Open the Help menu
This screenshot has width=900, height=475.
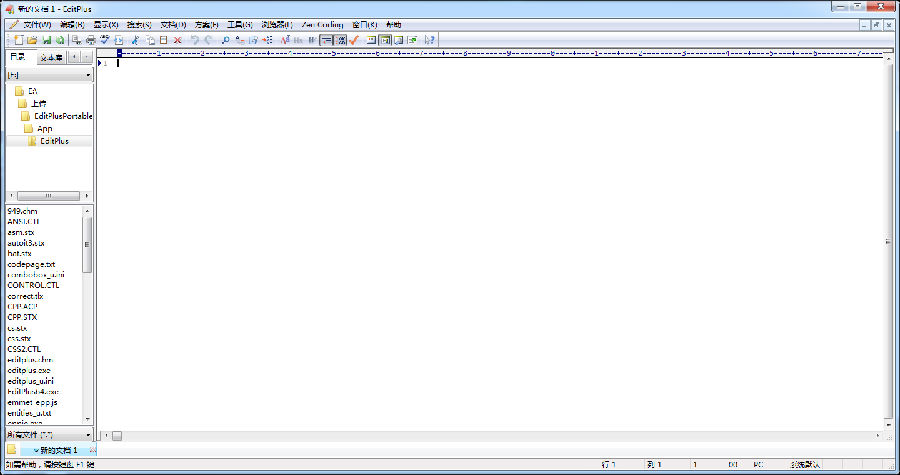coord(394,25)
